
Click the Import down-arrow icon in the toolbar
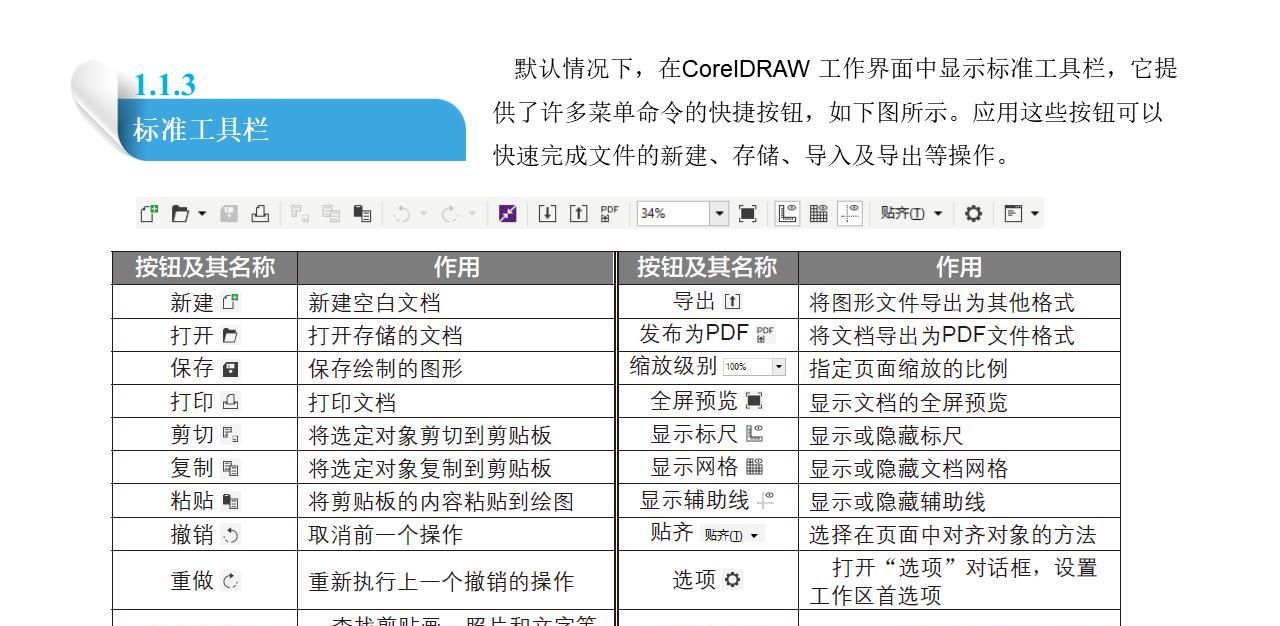pyautogui.click(x=547, y=213)
